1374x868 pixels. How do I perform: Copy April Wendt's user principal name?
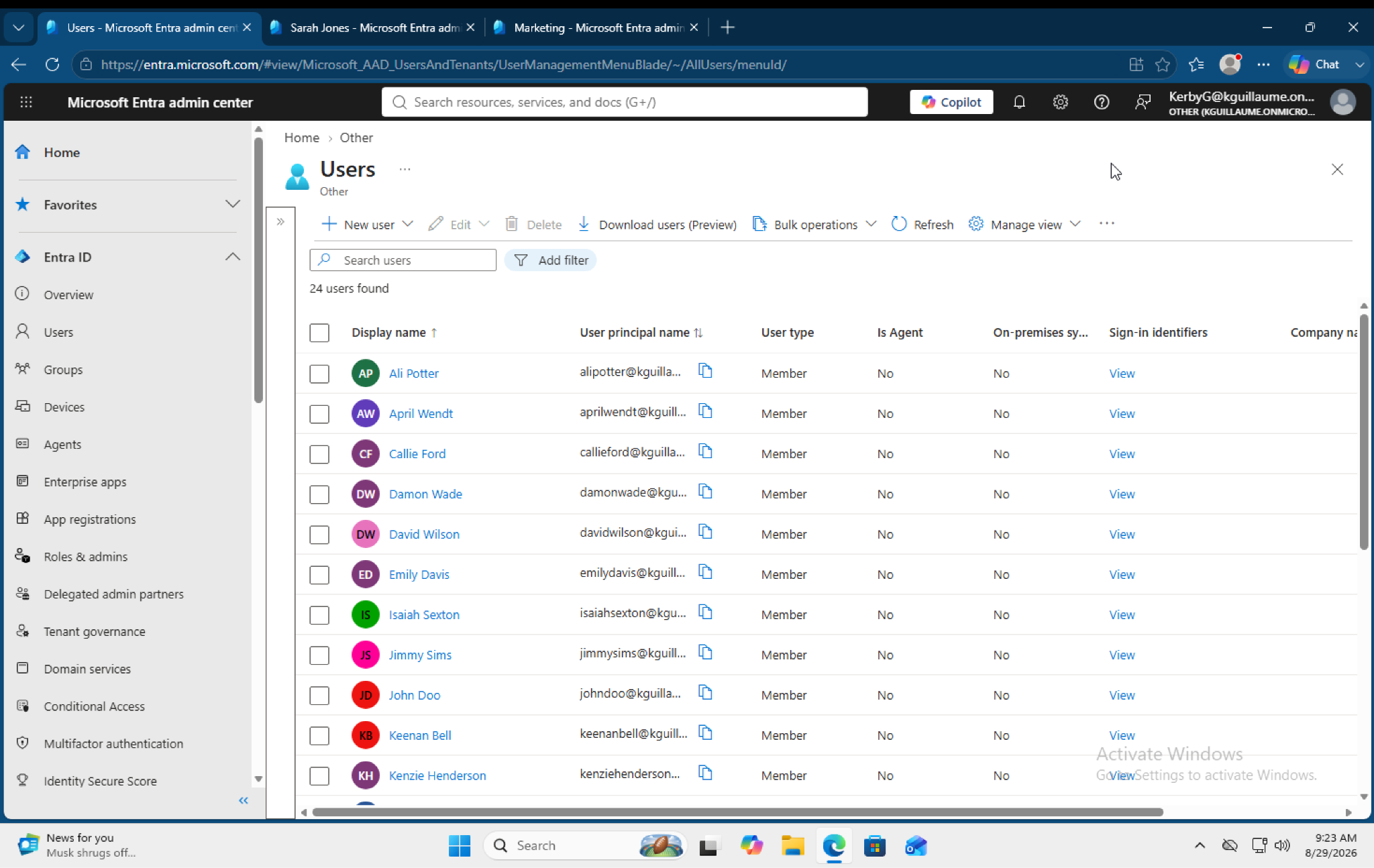[x=705, y=411]
